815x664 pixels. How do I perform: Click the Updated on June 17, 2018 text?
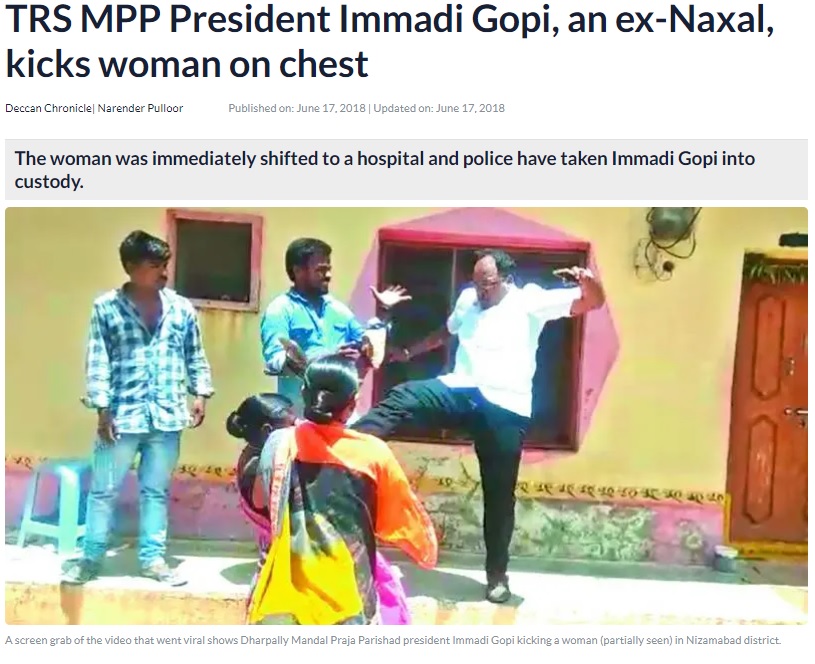coord(439,108)
